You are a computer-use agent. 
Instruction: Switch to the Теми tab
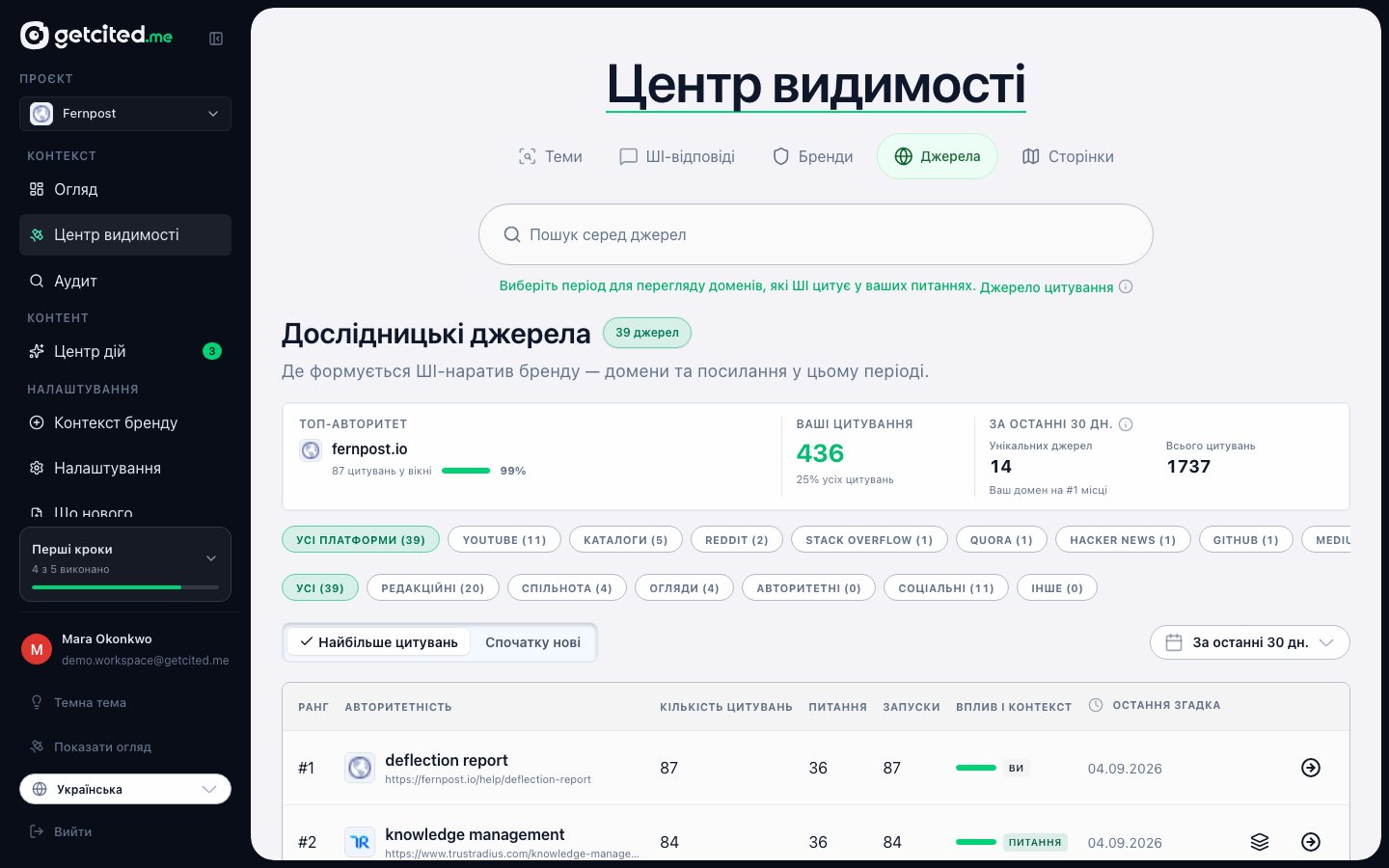[550, 156]
